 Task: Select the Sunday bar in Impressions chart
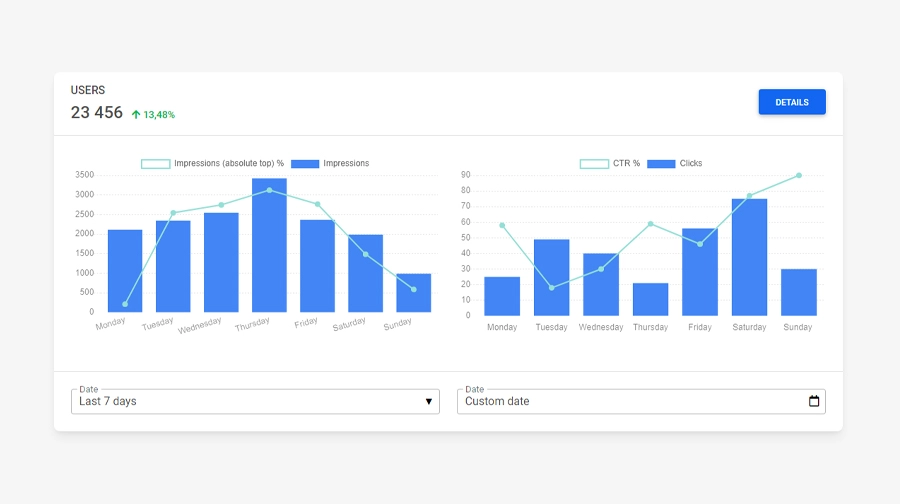(x=413, y=293)
